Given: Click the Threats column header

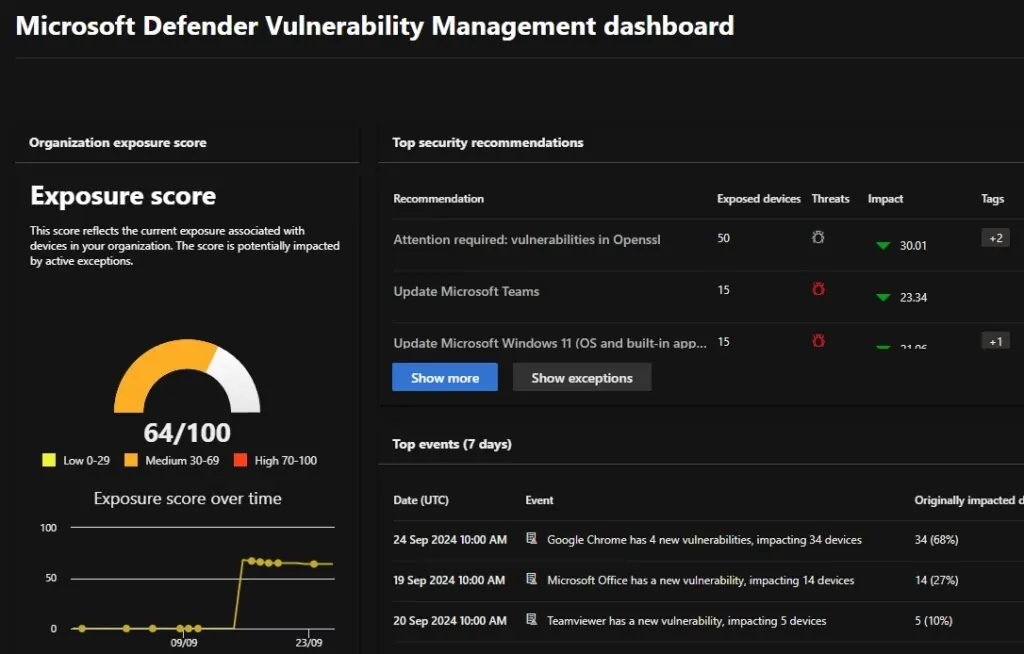Looking at the screenshot, I should point(830,199).
